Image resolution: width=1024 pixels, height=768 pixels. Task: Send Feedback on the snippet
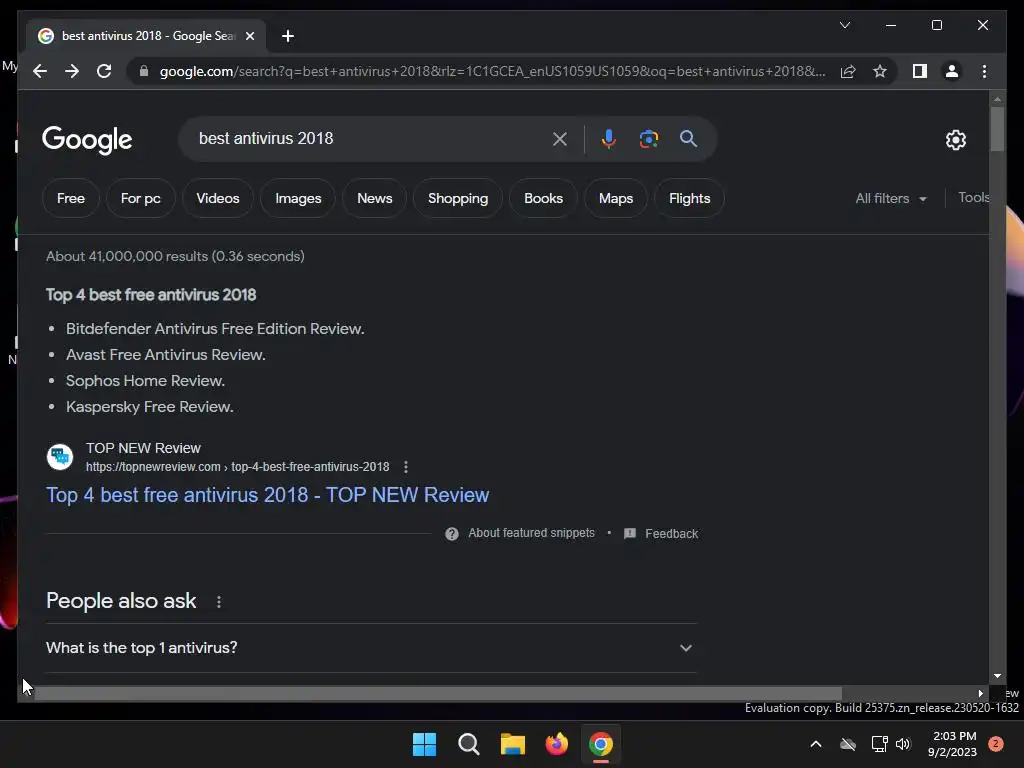pyautogui.click(x=661, y=534)
